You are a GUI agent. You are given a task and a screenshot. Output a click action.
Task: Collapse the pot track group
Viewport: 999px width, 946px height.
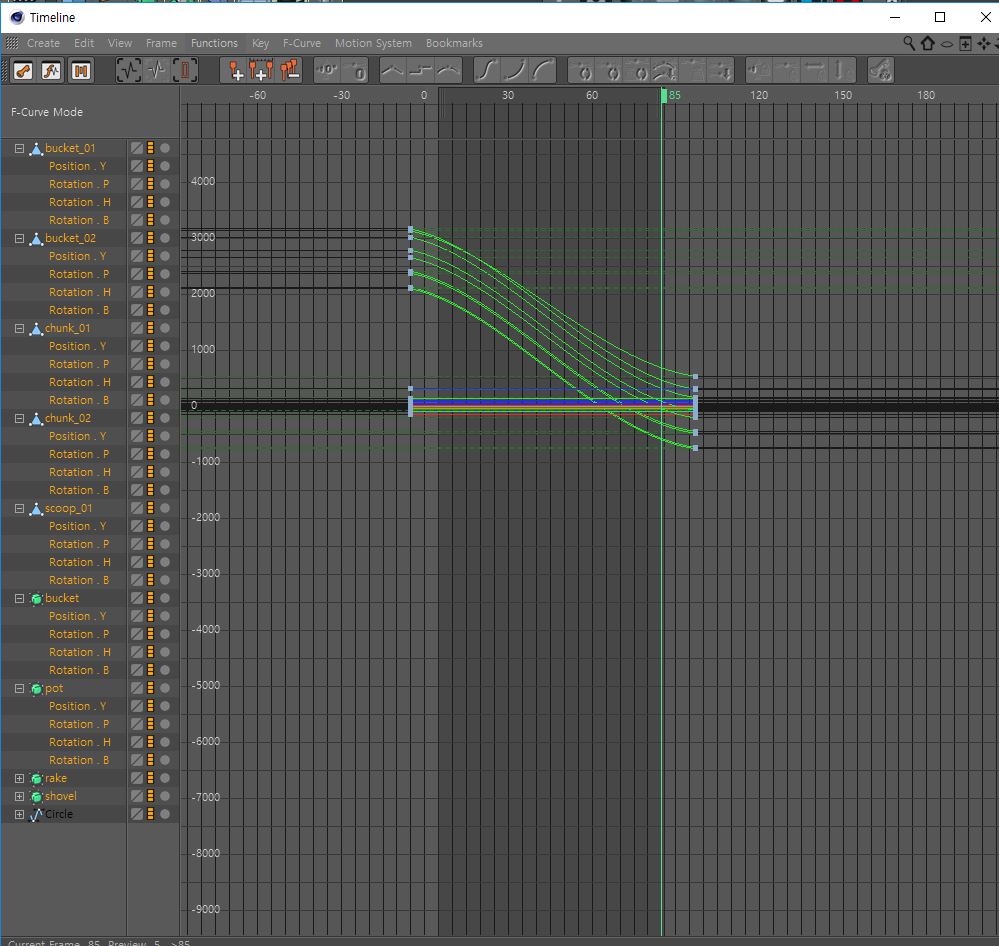(x=20, y=689)
